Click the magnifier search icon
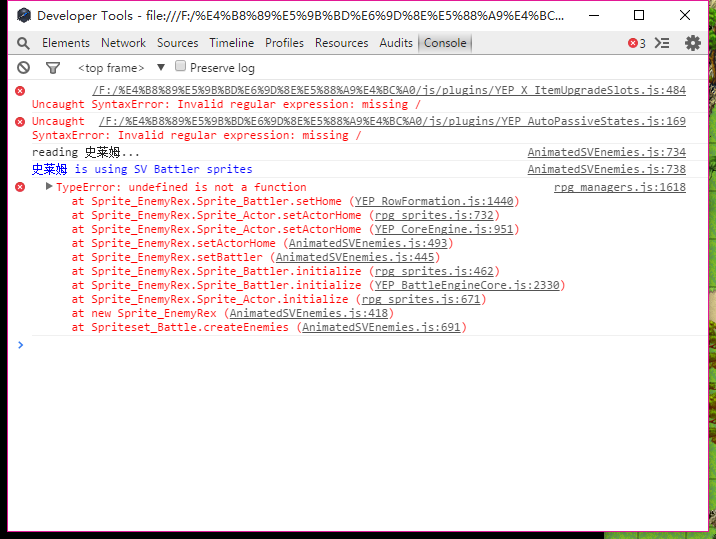 tap(23, 43)
